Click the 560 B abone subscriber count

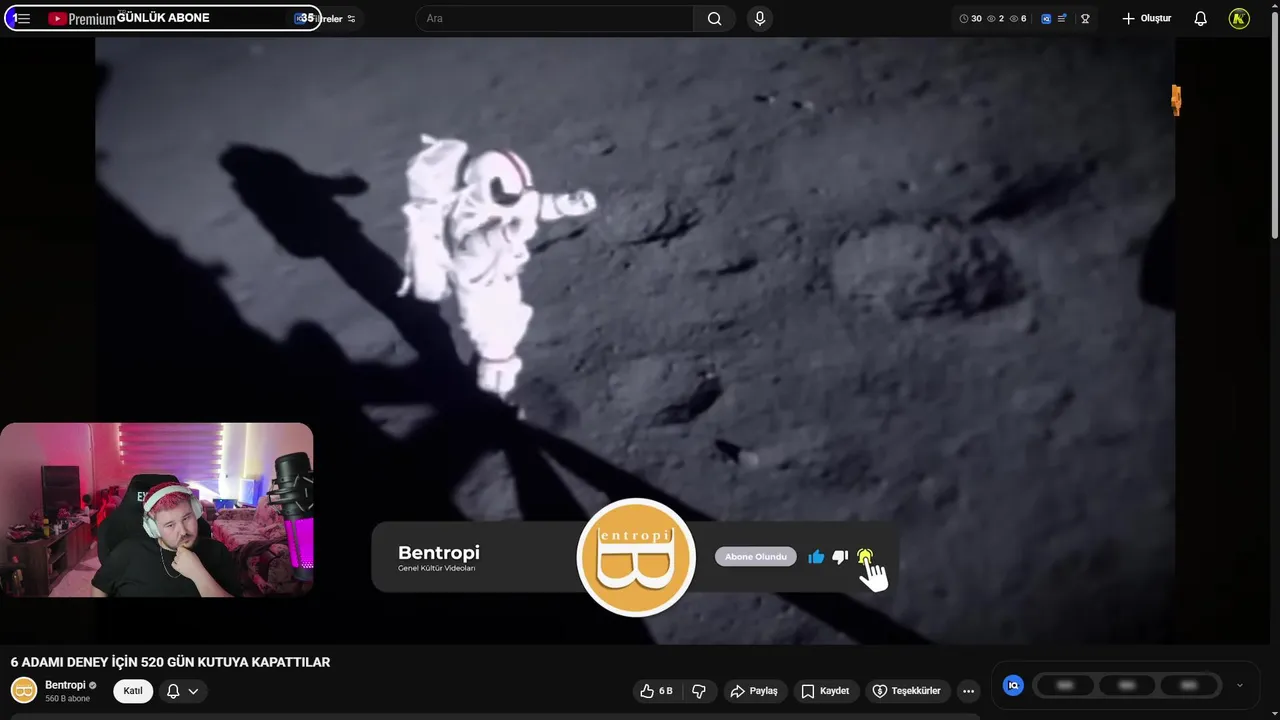[x=67, y=699]
